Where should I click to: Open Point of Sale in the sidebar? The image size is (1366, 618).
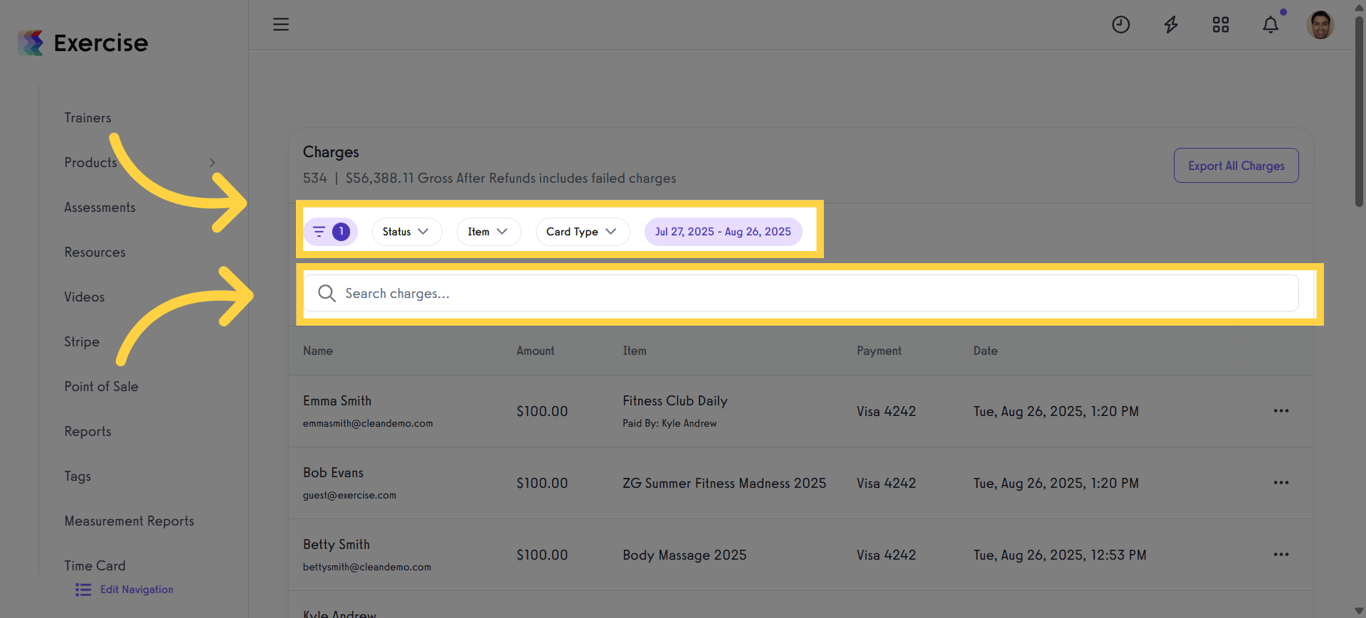point(101,387)
